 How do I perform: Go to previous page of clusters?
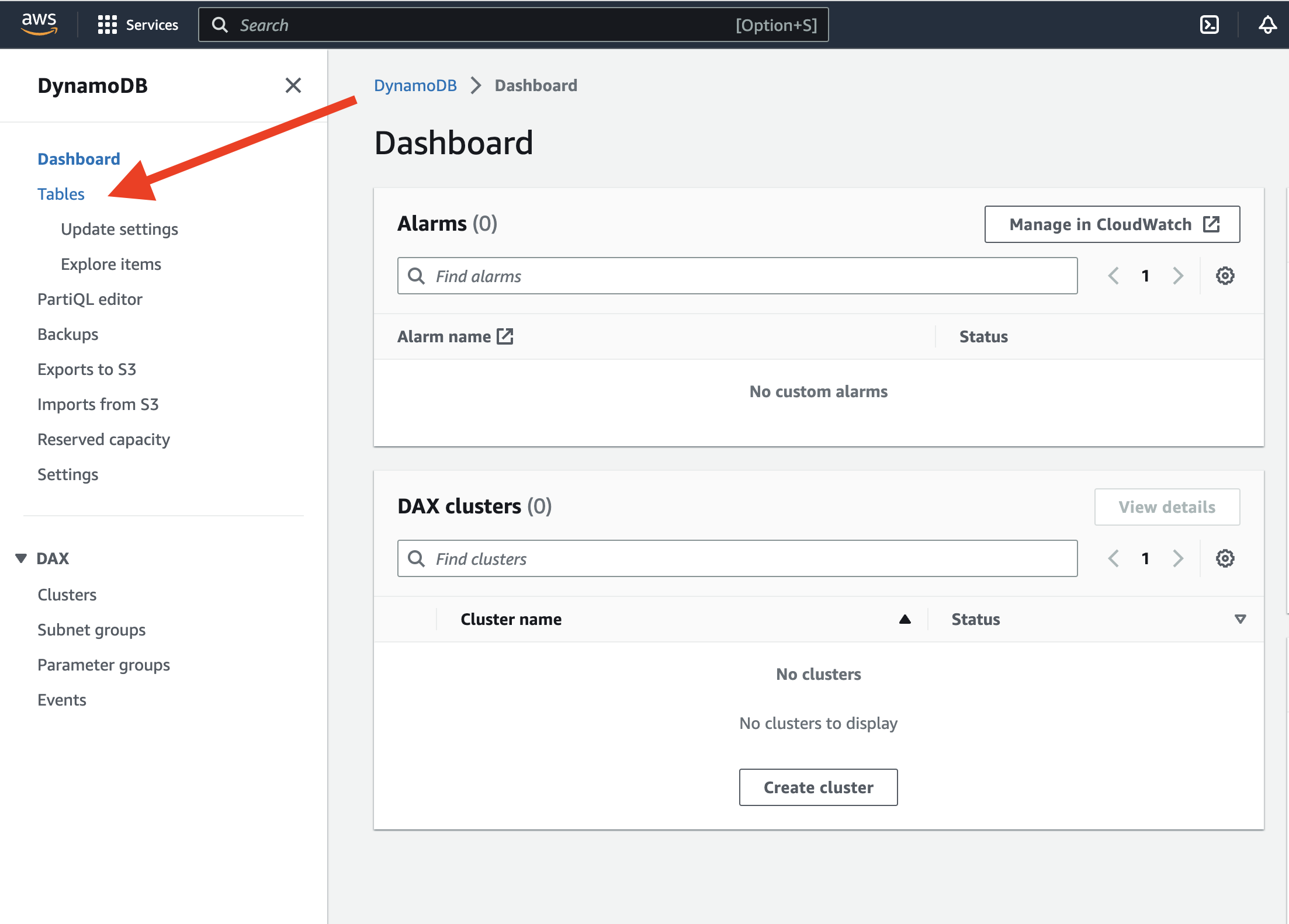tap(1114, 558)
